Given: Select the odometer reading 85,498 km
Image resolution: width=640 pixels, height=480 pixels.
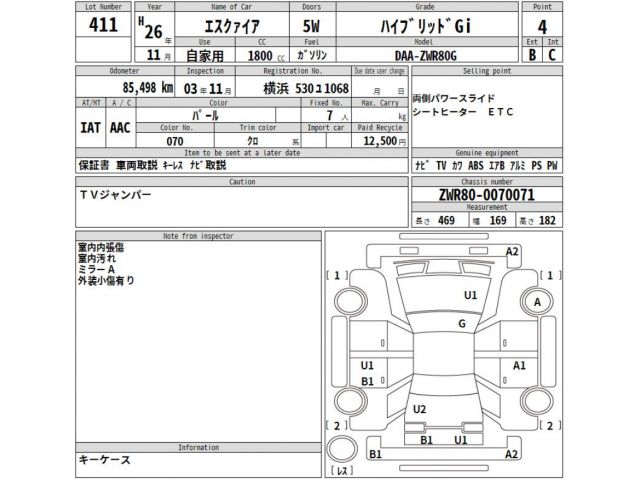Looking at the screenshot, I should point(148,87).
